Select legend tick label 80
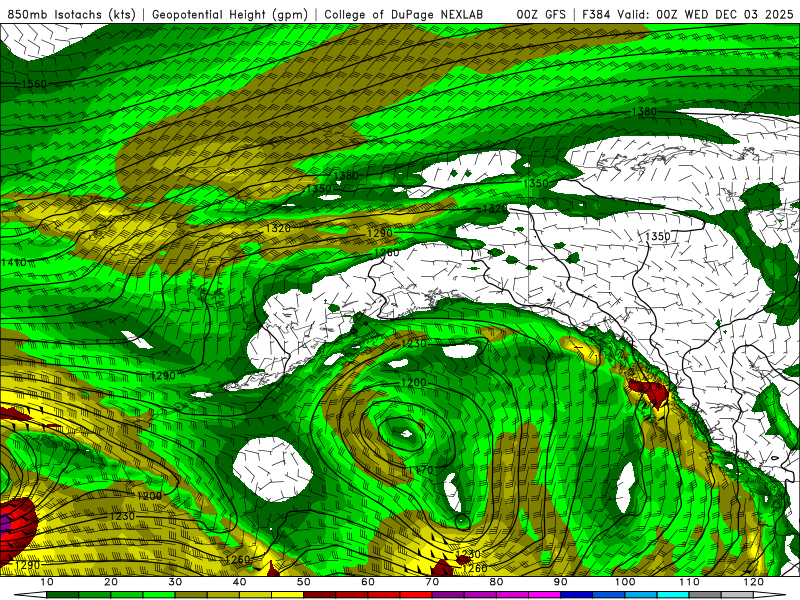The height and width of the screenshot is (600, 800). (496, 582)
